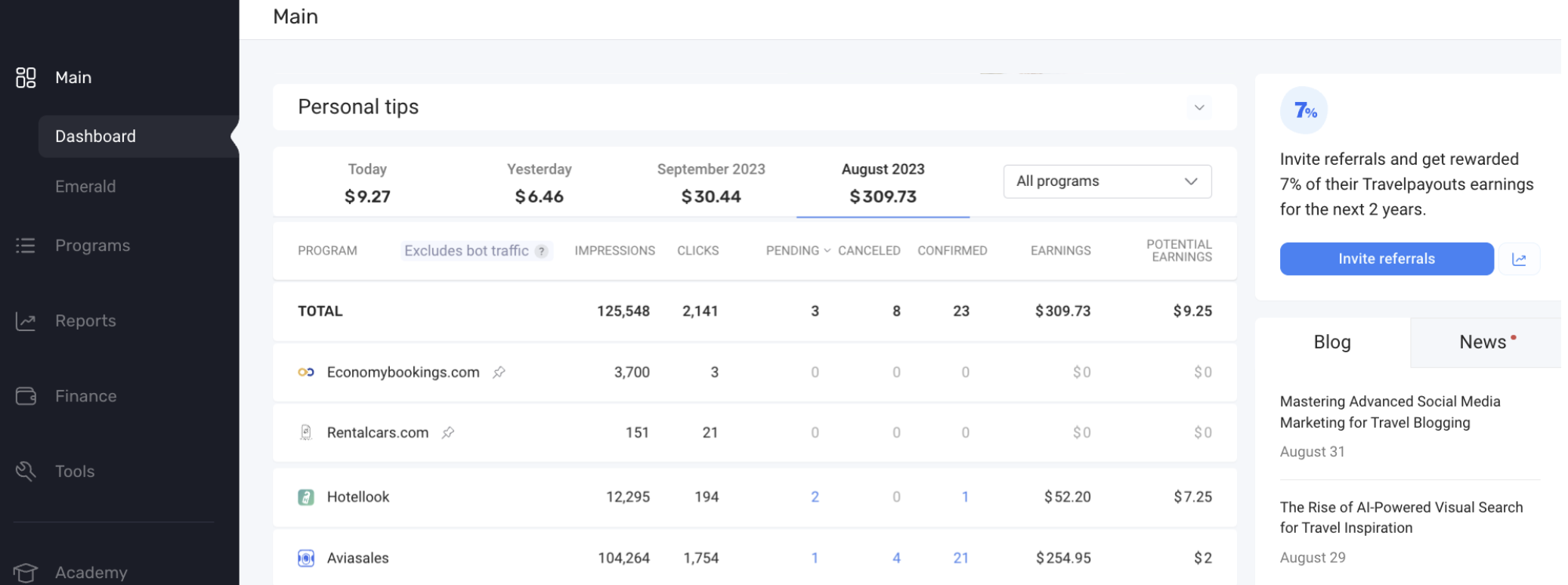Click the Tools wrench icon in sidebar
This screenshot has width=1568, height=585.
click(x=26, y=471)
